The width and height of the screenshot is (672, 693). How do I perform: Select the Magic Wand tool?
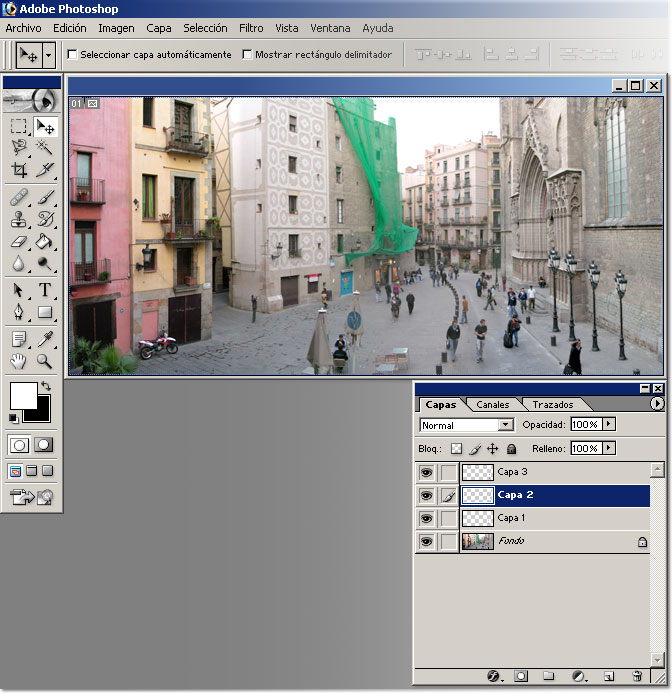(45, 148)
